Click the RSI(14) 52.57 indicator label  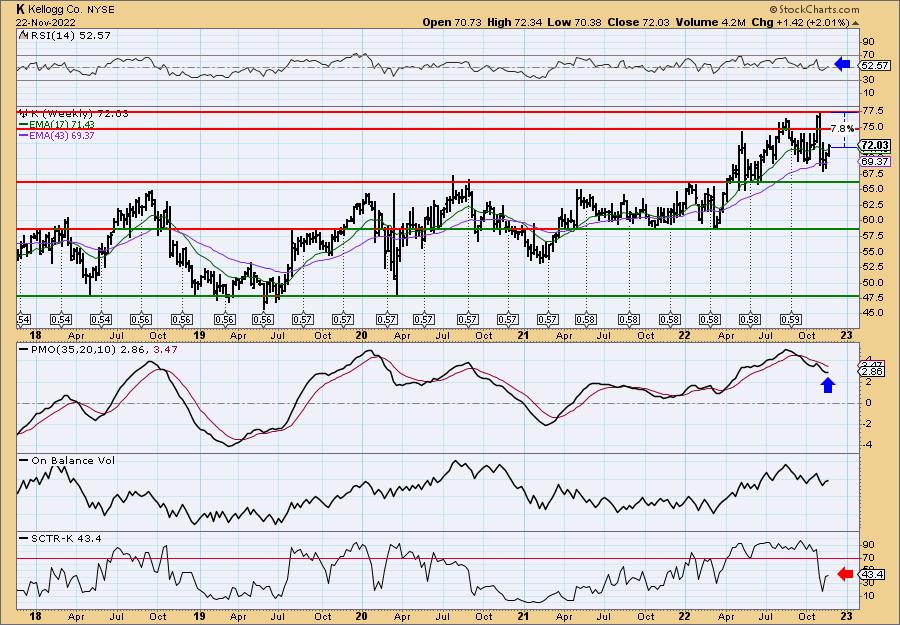69,36
